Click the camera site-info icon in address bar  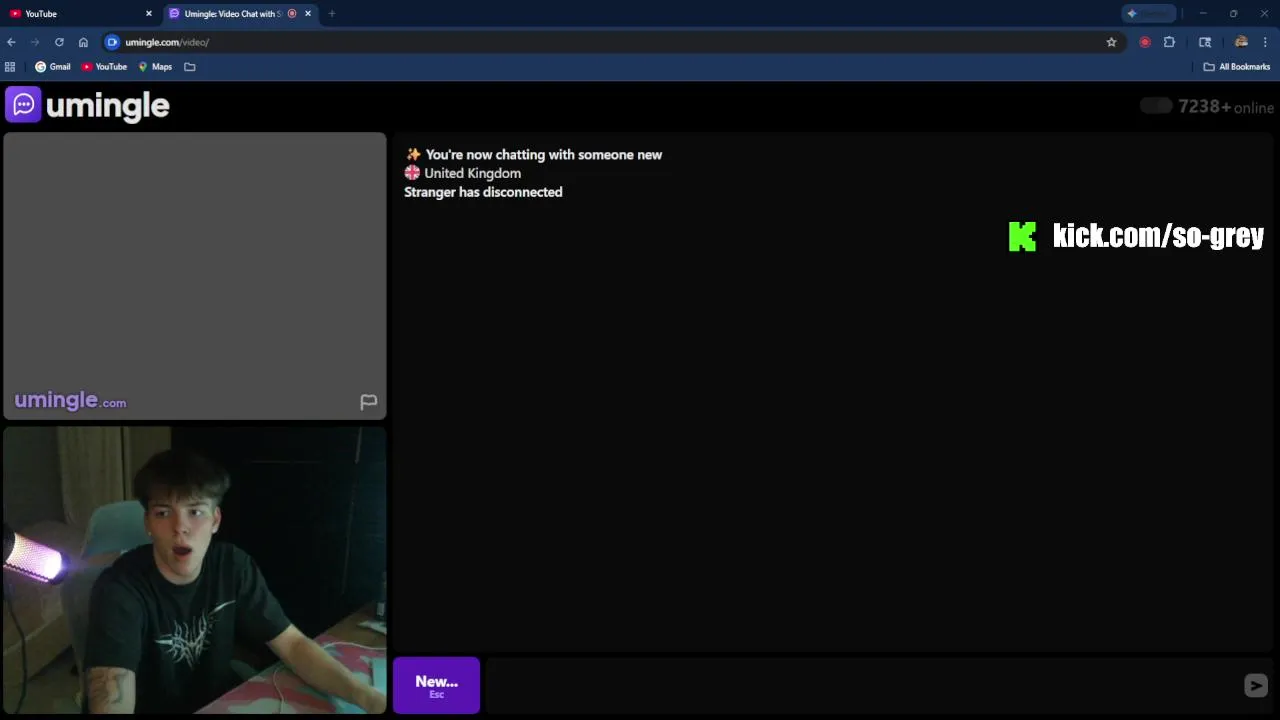tap(112, 42)
